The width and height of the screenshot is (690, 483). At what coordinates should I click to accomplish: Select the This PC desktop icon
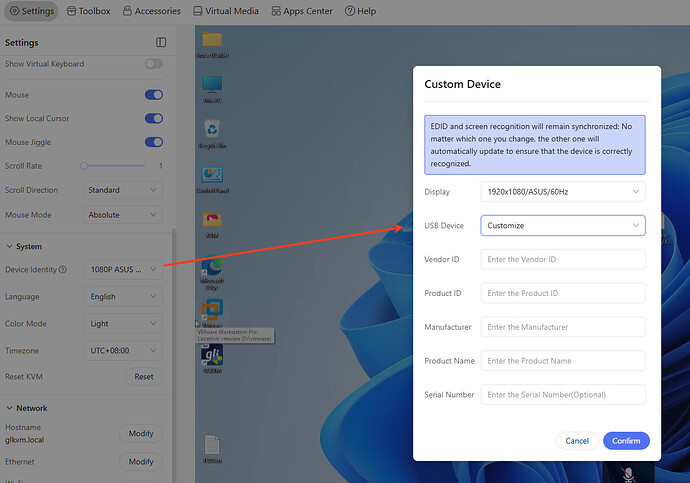(x=211, y=85)
